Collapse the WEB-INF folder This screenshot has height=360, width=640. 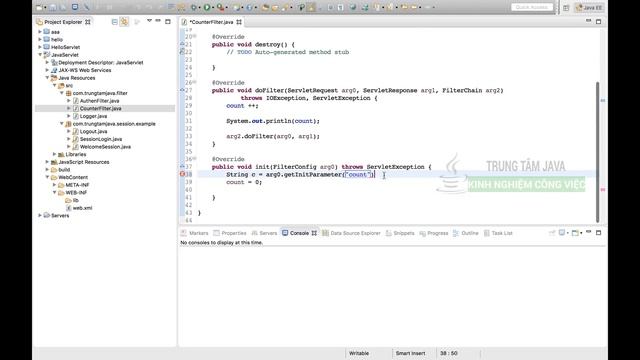click(x=55, y=192)
